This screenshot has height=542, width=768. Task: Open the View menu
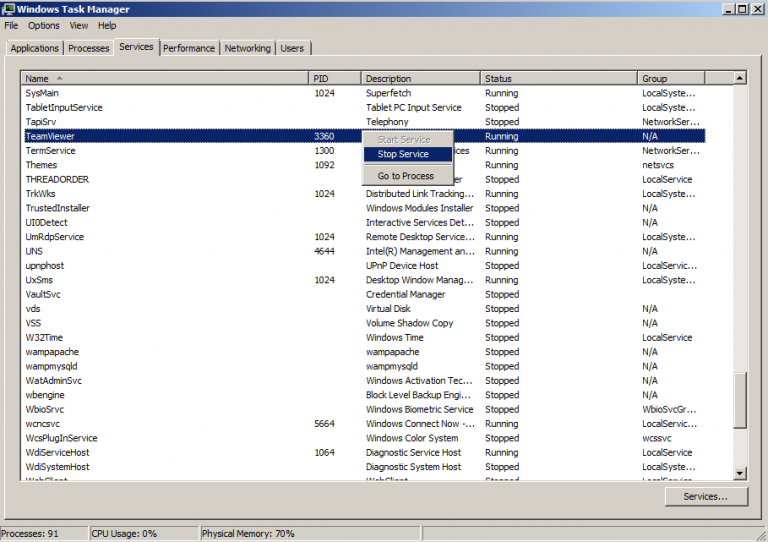(x=78, y=25)
